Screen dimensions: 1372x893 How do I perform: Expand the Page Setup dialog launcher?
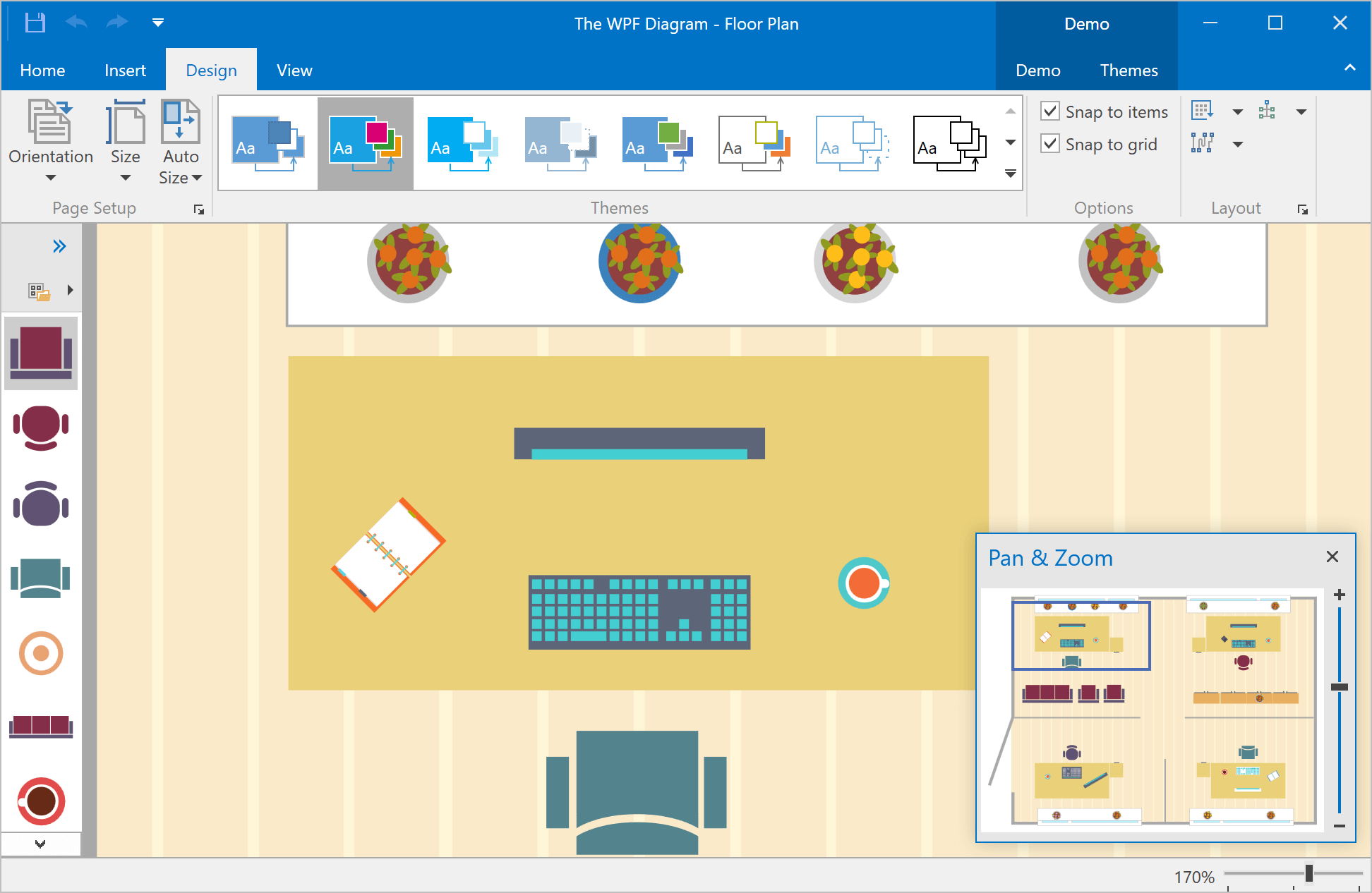tap(198, 208)
